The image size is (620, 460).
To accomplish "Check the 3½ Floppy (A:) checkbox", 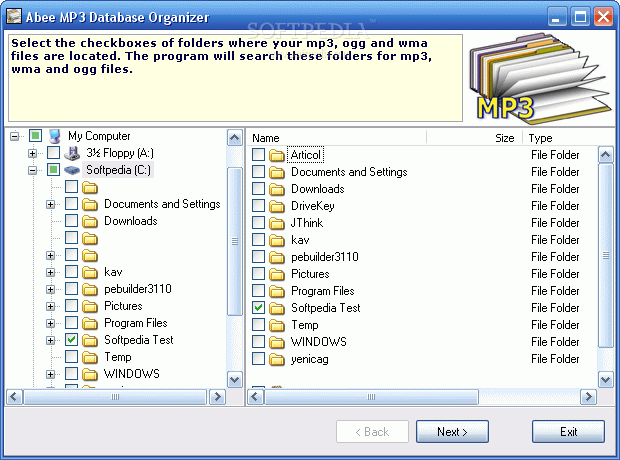I will pos(53,153).
